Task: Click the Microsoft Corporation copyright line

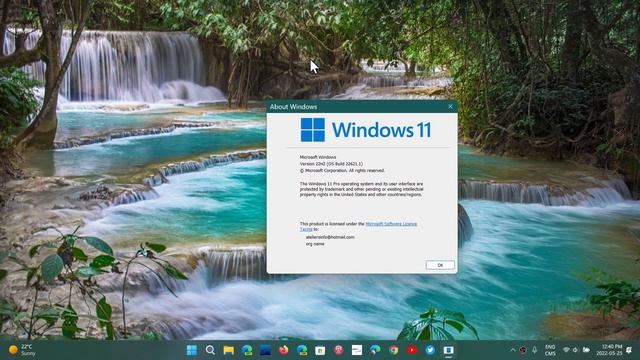Action: [342, 170]
